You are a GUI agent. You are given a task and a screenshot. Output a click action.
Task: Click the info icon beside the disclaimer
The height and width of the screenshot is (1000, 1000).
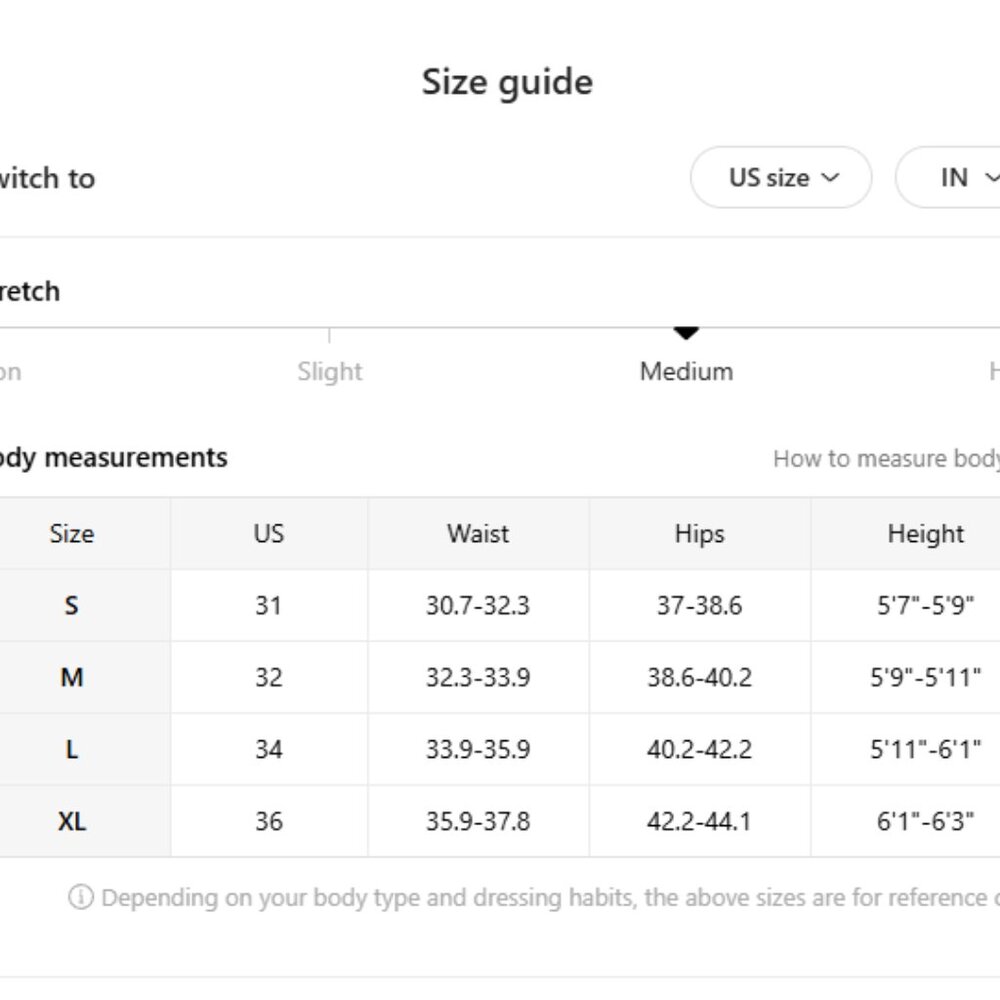click(81, 897)
